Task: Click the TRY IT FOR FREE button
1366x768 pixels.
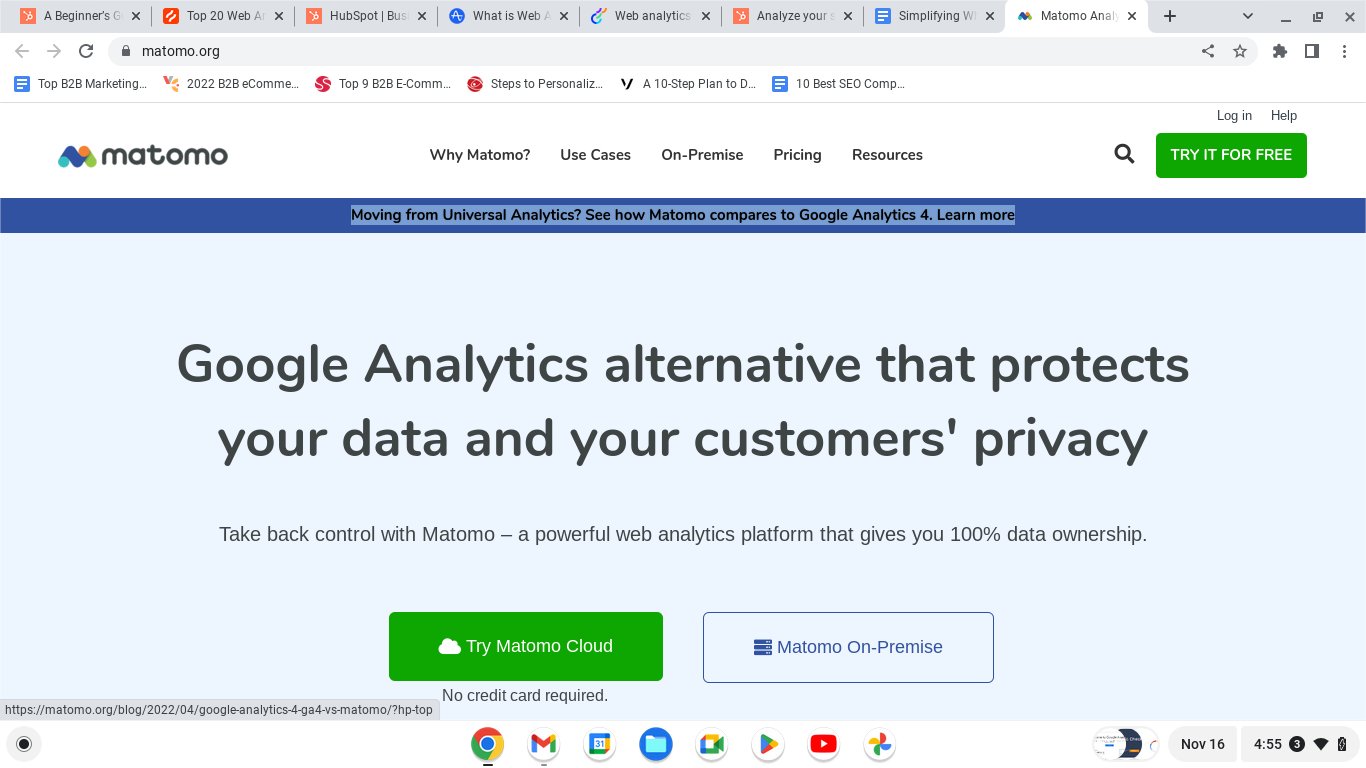Action: click(x=1231, y=155)
